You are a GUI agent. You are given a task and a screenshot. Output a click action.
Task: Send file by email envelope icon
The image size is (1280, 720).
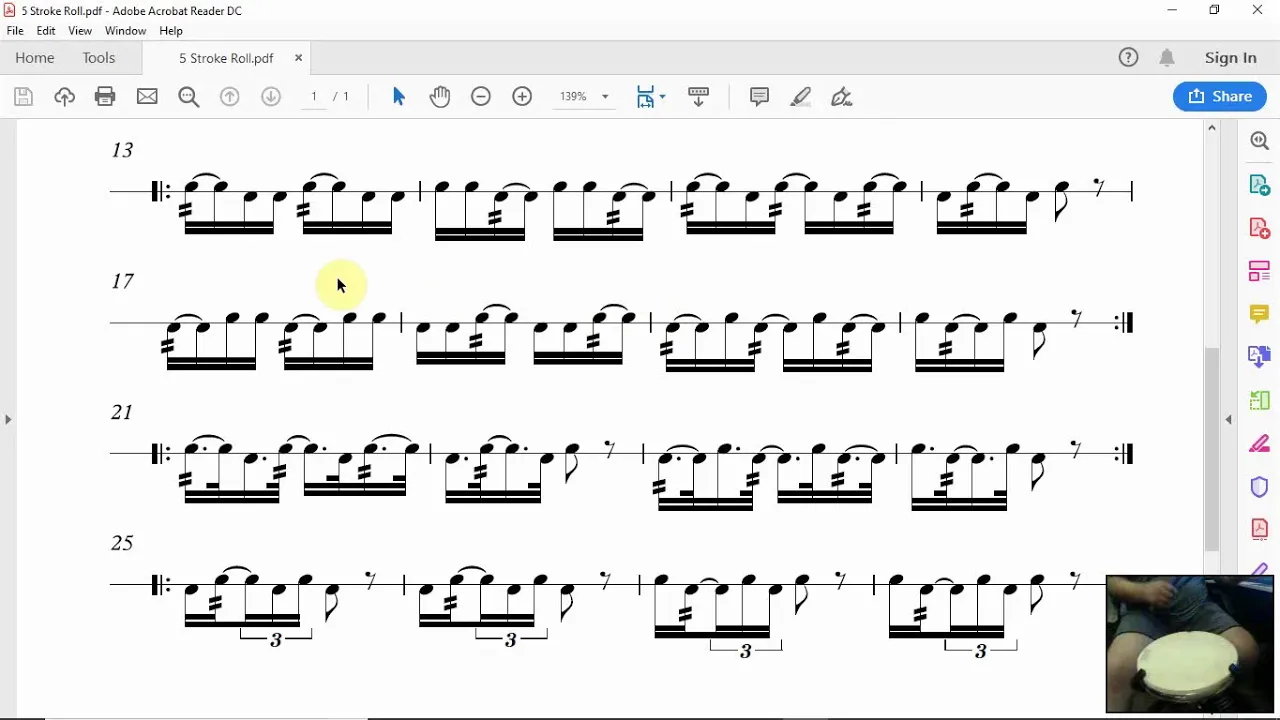click(x=147, y=97)
